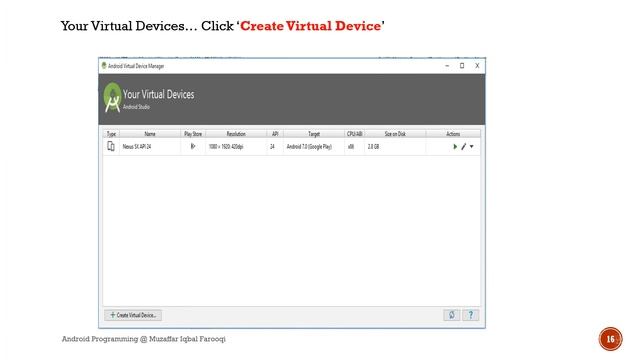Image resolution: width=640 pixels, height=360 pixels.
Task: Sort by the Resolution column header
Action: coord(236,134)
